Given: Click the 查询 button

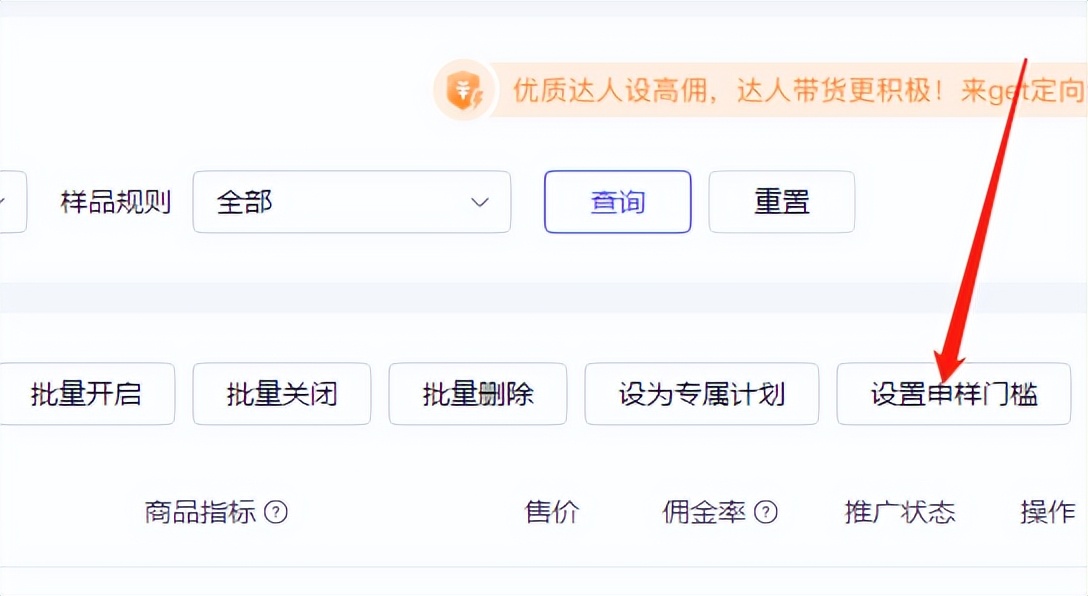Looking at the screenshot, I should click(617, 202).
